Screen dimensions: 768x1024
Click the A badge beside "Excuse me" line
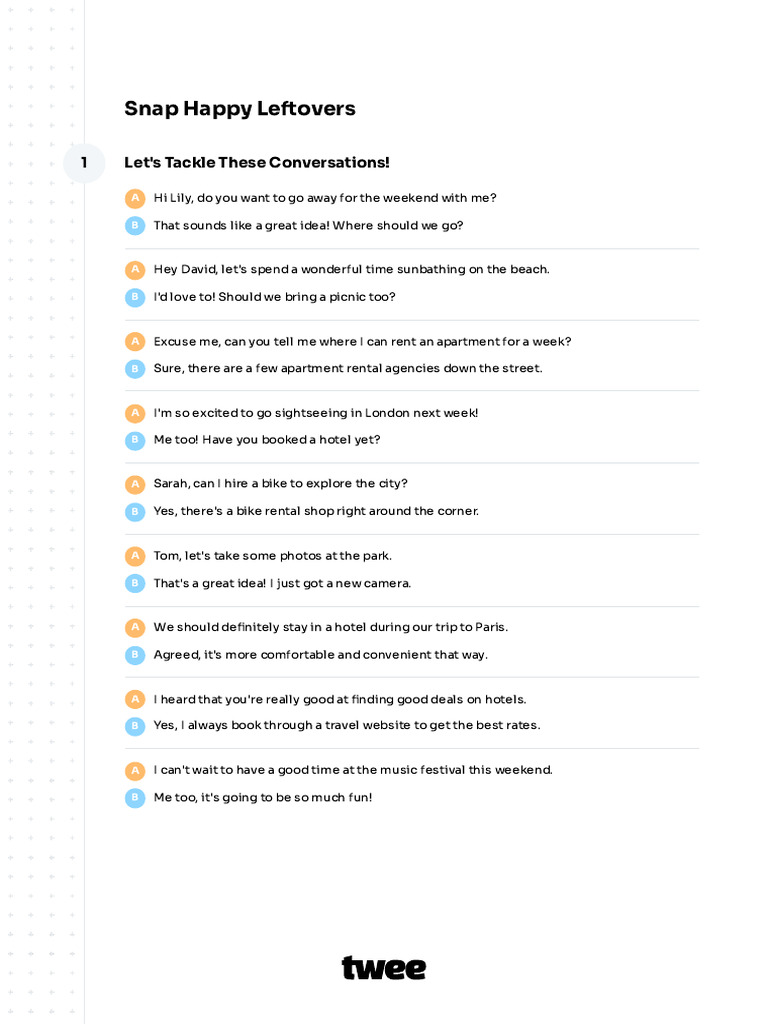(135, 342)
